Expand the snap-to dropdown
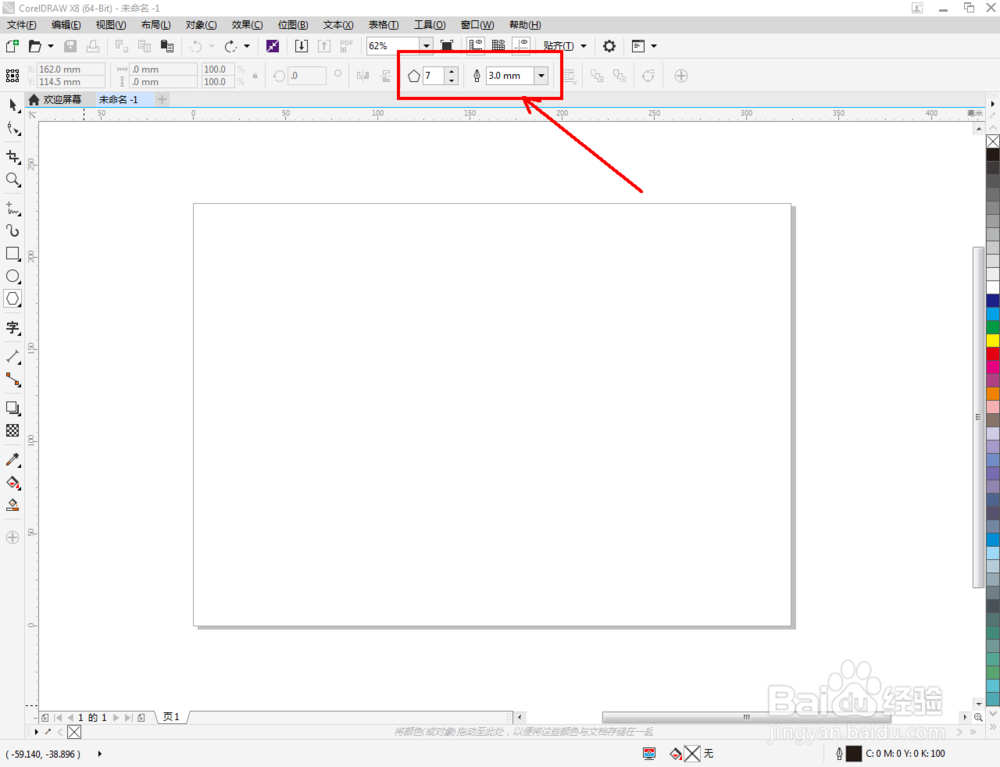The image size is (1000, 767). coord(584,46)
